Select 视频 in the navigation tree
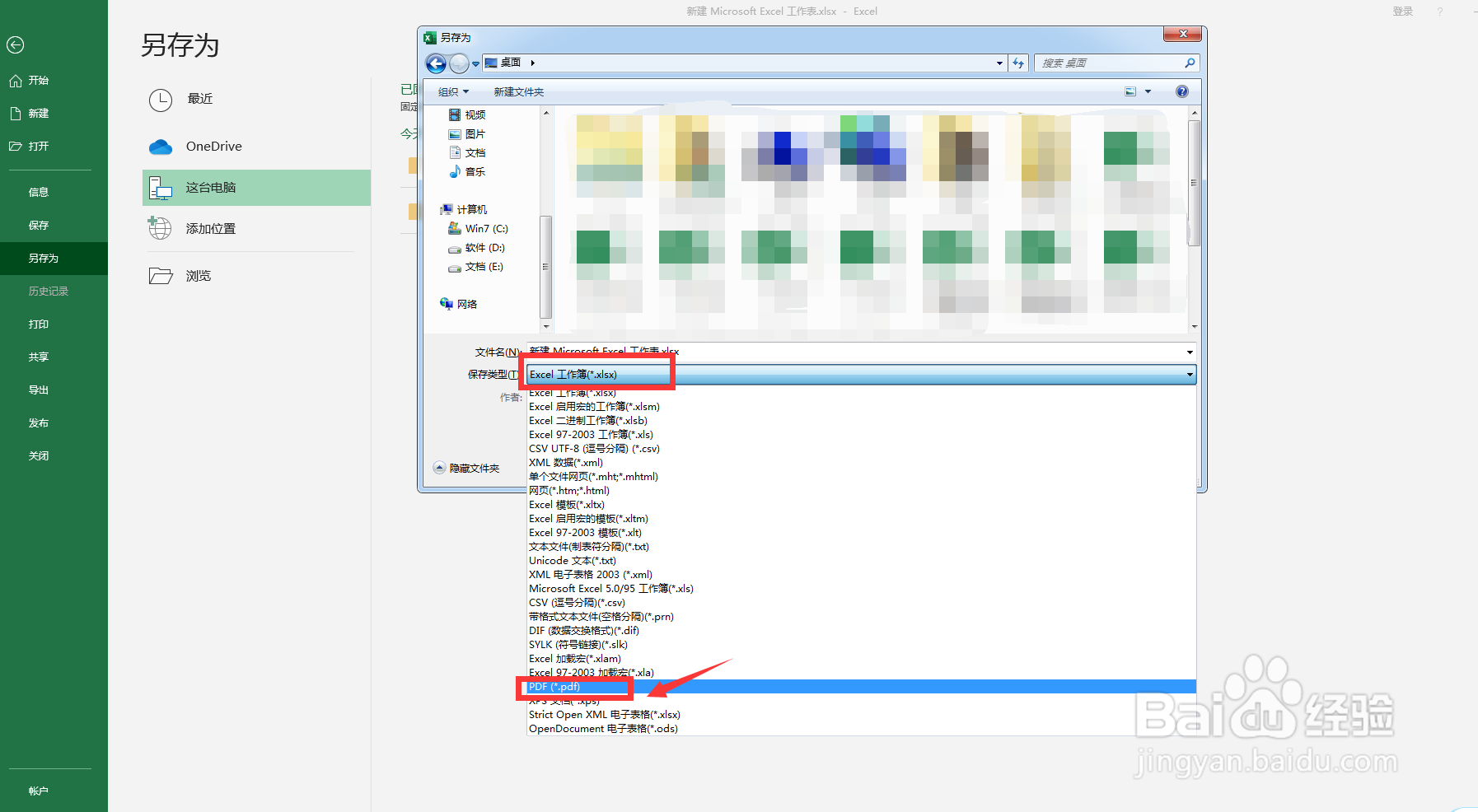 tap(475, 115)
